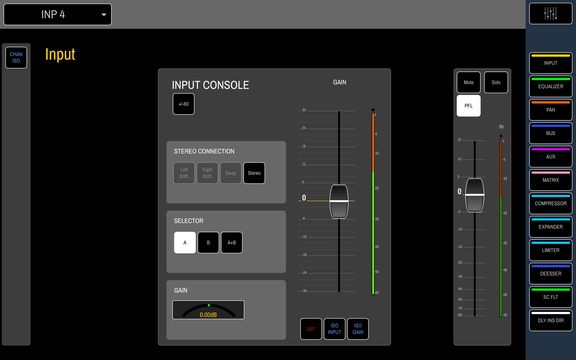This screenshot has width=576, height=360.
Task: Open the DEESSER section
Action: (550, 274)
